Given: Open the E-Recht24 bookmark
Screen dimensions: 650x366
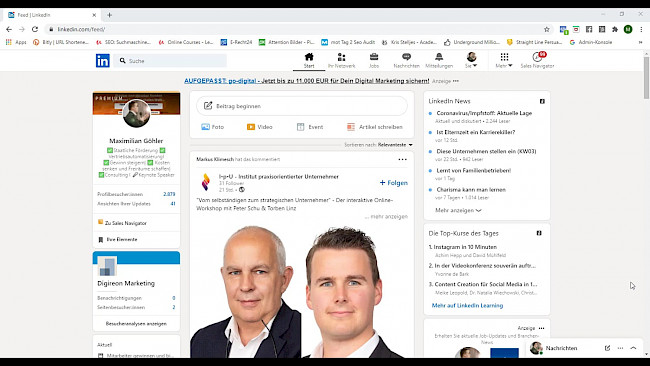Looking at the screenshot, I should tap(236, 42).
